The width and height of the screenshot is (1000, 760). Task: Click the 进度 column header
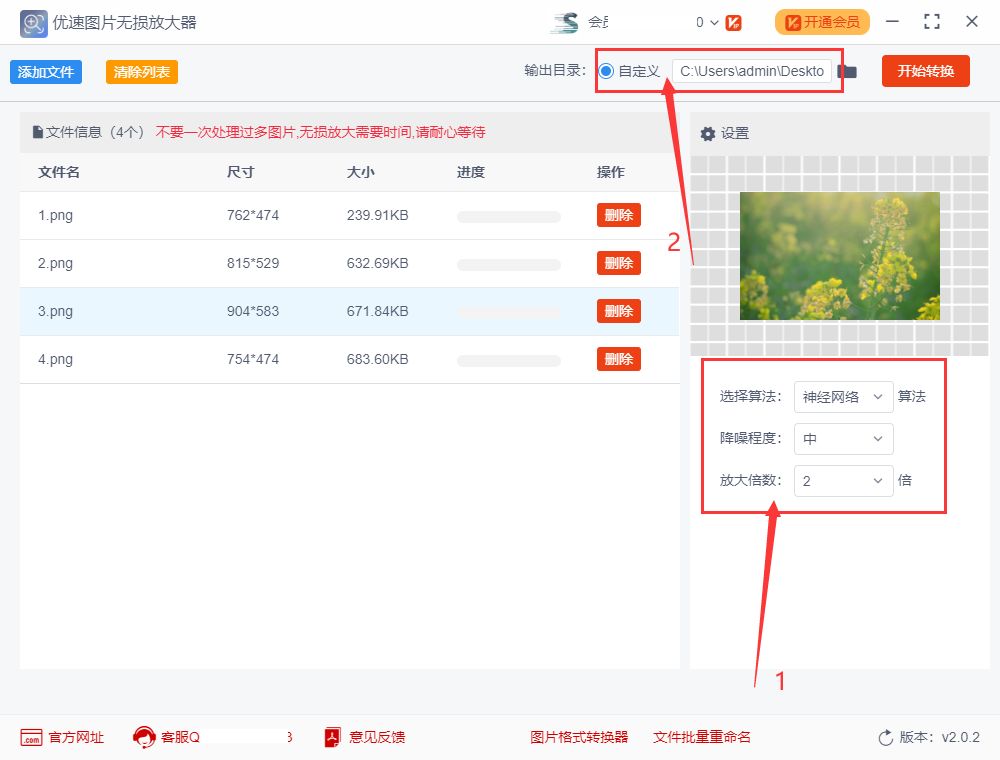(x=471, y=172)
